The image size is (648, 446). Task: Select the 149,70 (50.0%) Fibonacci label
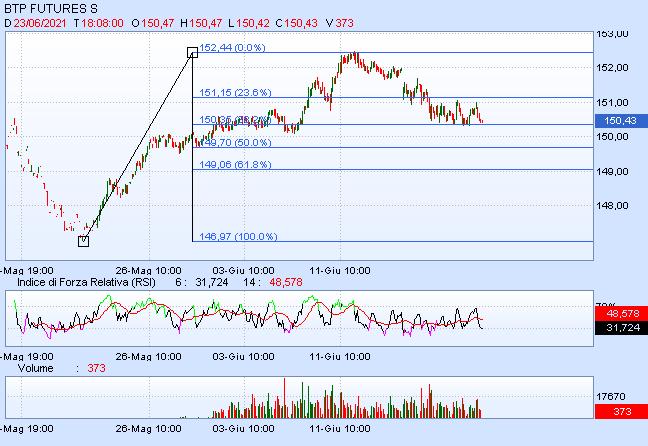pyautogui.click(x=236, y=143)
